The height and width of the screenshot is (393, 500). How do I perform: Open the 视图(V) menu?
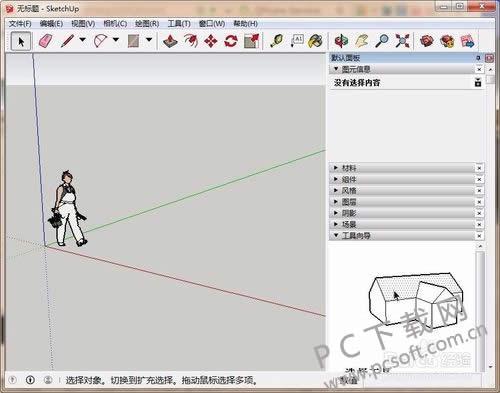click(x=83, y=24)
